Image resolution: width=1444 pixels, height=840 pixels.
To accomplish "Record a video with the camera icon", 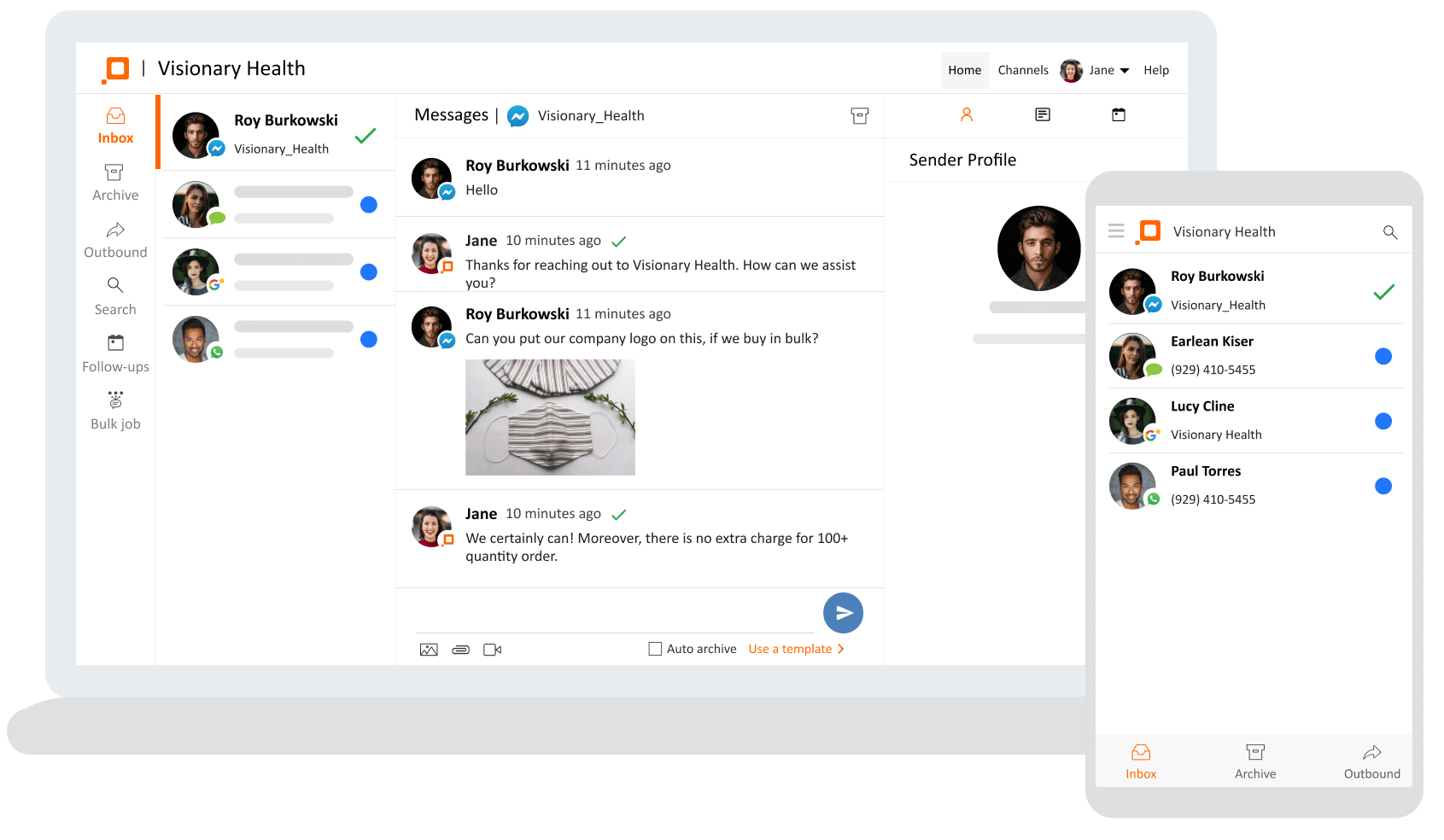I will tap(493, 649).
